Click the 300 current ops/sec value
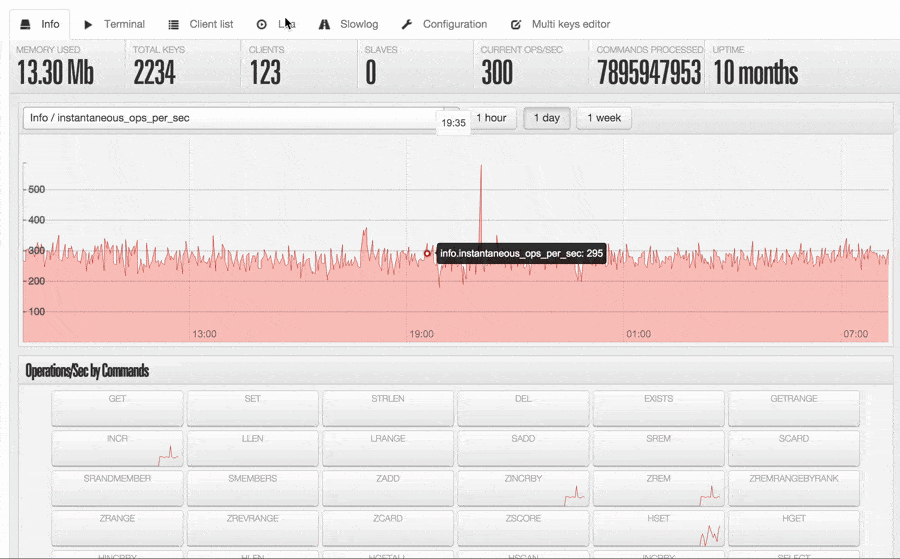 point(497,73)
